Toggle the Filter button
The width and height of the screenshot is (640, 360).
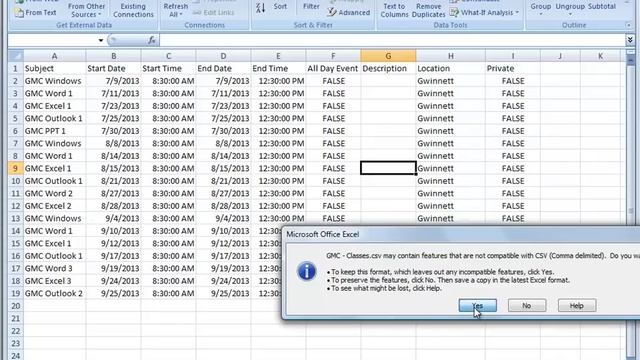coord(311,7)
